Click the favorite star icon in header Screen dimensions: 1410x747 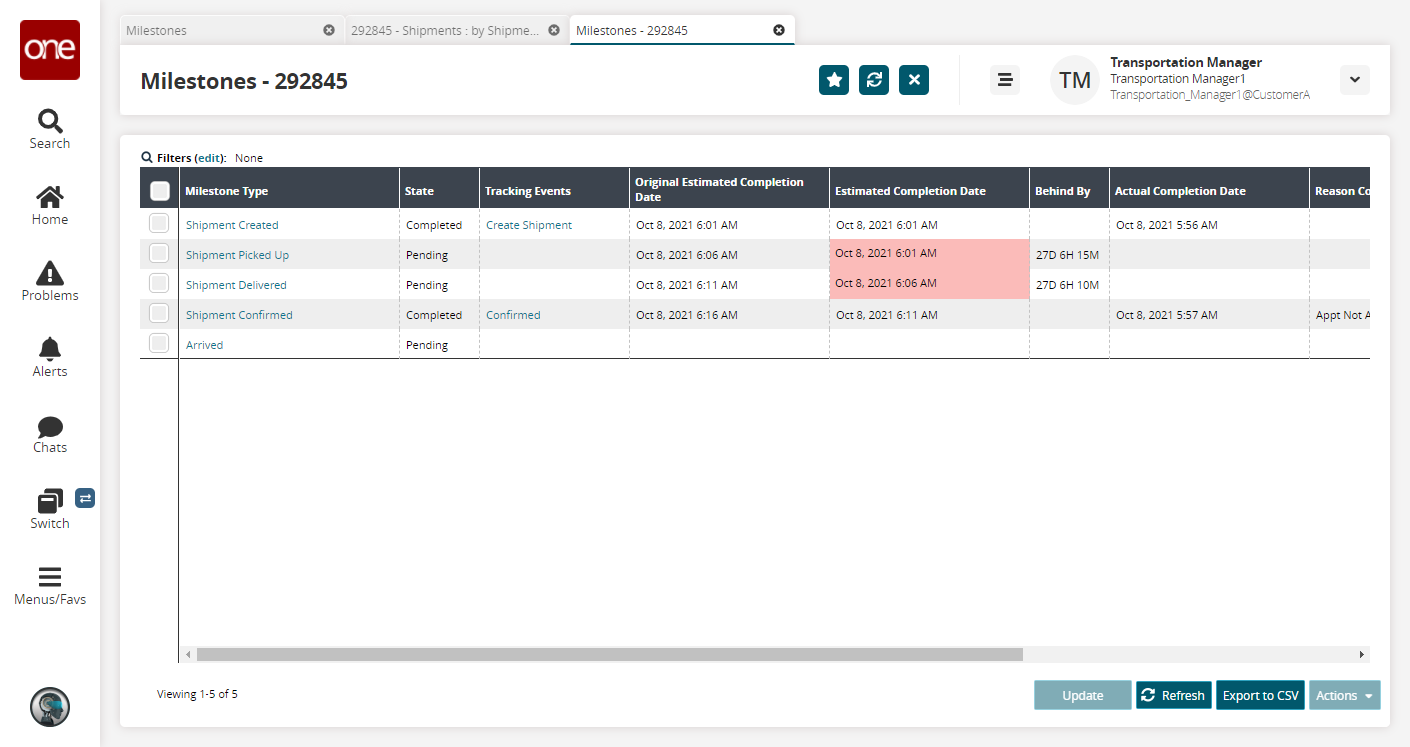point(833,80)
